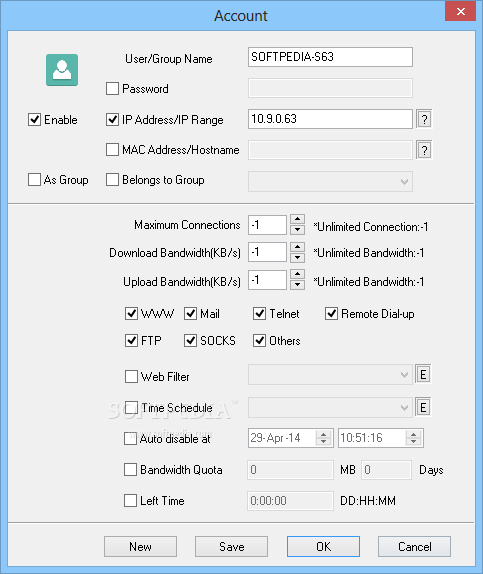Screen dimensions: 483x574
Task: Click the IP Address field showing 10.9.0.63
Action: pyautogui.click(x=330, y=119)
